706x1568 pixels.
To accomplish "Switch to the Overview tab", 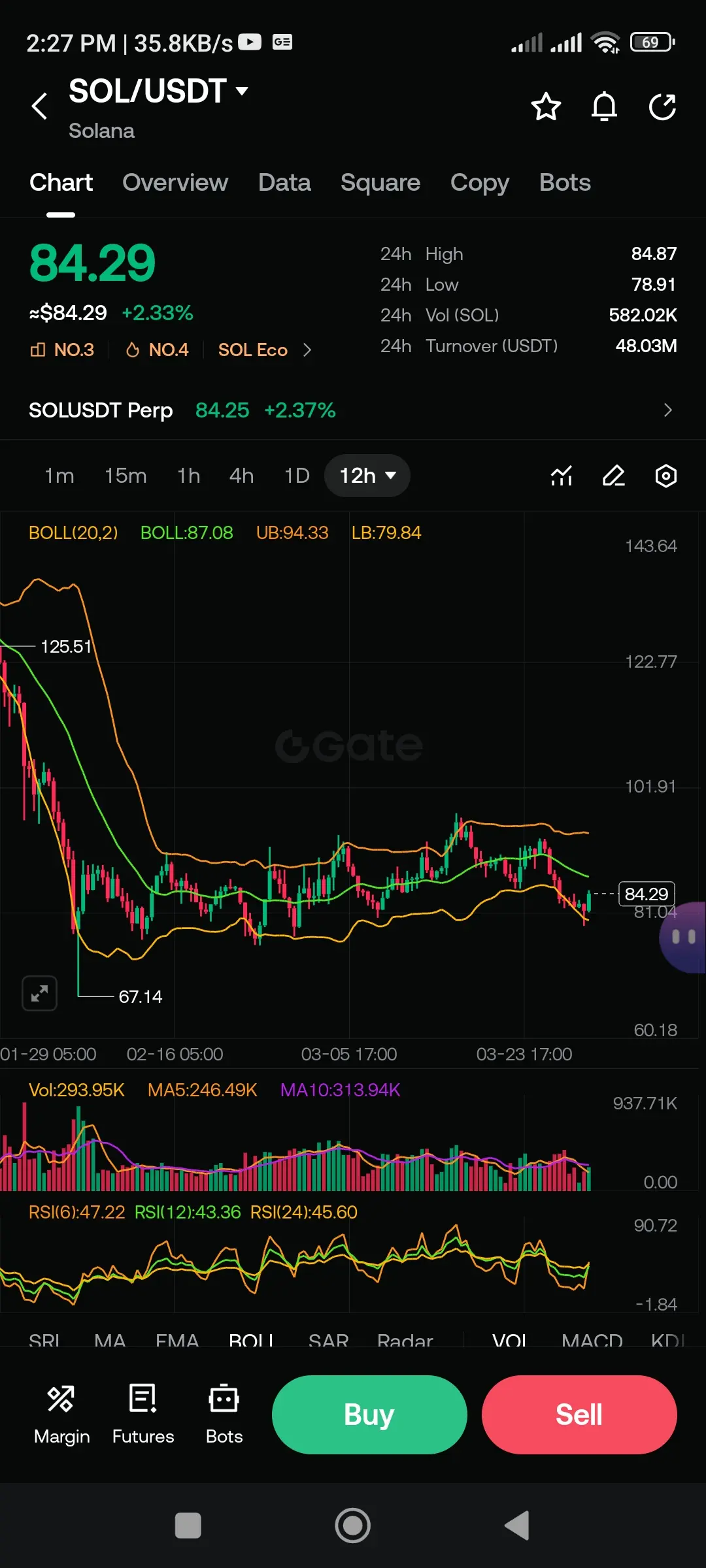I will (175, 183).
